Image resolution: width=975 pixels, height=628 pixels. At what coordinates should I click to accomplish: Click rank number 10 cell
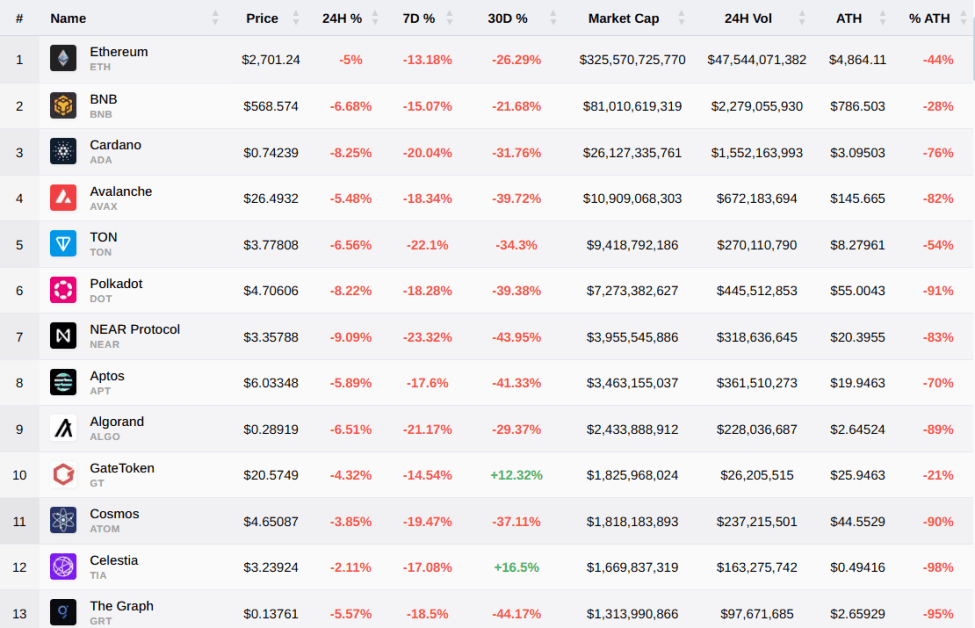tap(19, 475)
